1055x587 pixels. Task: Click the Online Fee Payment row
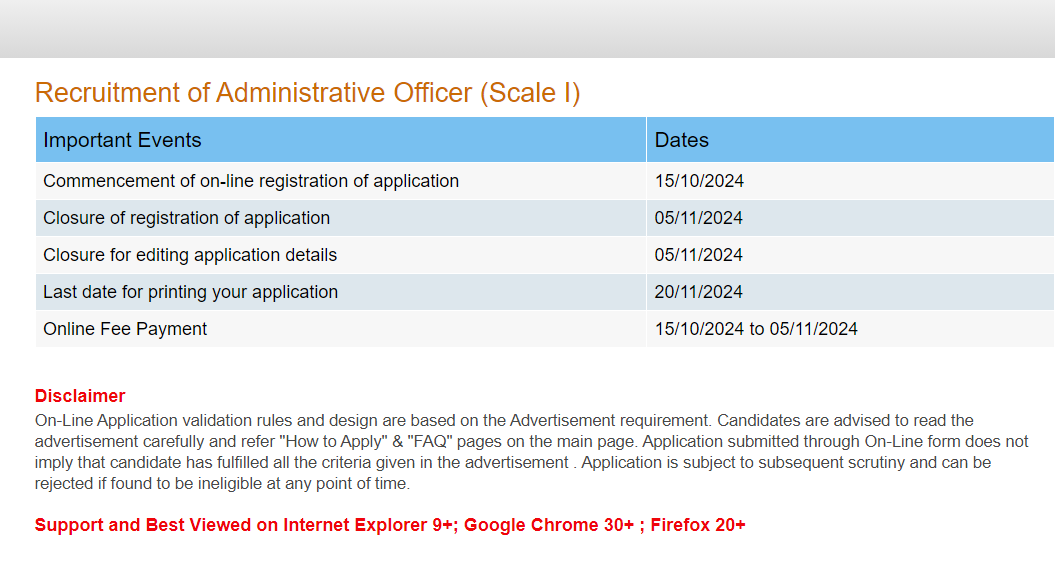pyautogui.click(x=124, y=328)
